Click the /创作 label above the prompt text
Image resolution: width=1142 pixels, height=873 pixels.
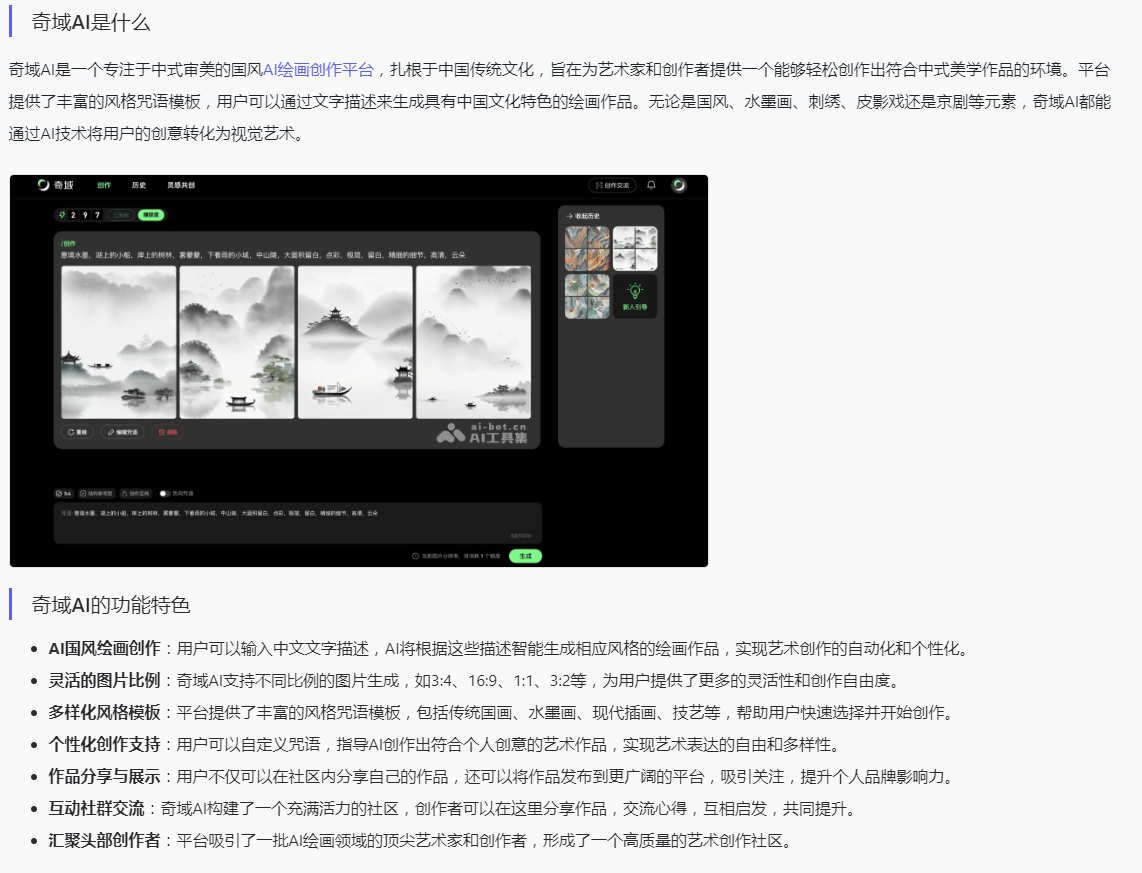(x=68, y=244)
